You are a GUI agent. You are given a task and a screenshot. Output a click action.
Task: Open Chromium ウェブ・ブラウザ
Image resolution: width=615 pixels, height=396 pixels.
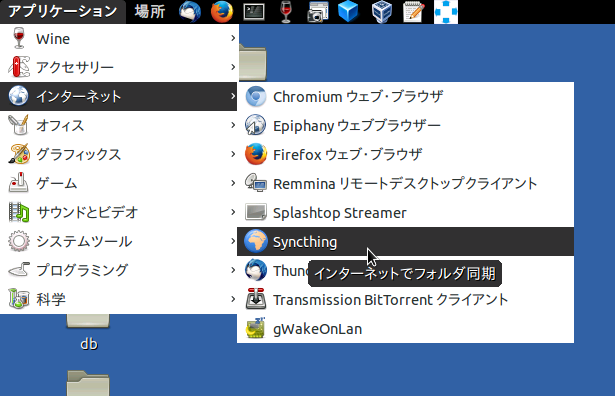coord(406,96)
